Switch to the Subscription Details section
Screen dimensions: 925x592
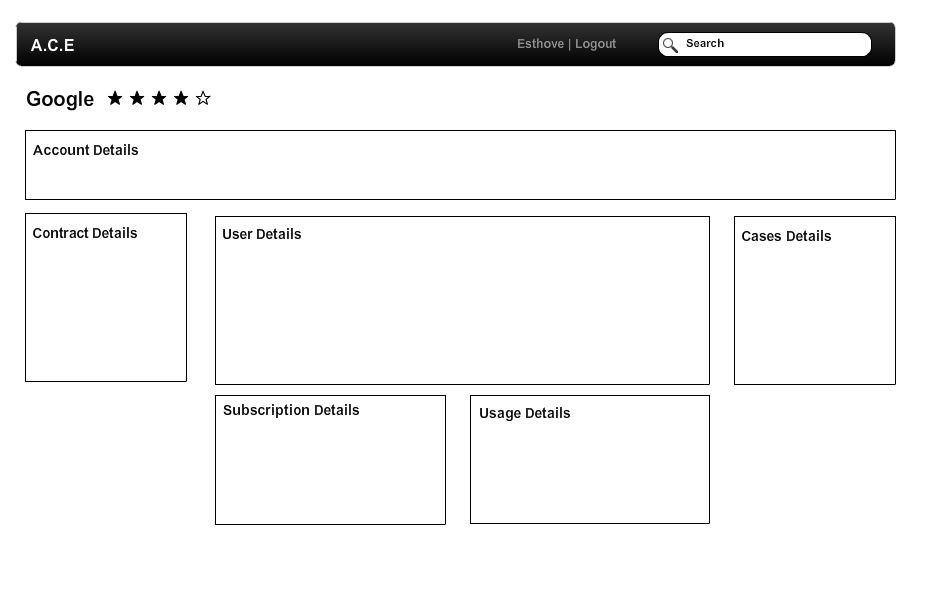(x=291, y=410)
